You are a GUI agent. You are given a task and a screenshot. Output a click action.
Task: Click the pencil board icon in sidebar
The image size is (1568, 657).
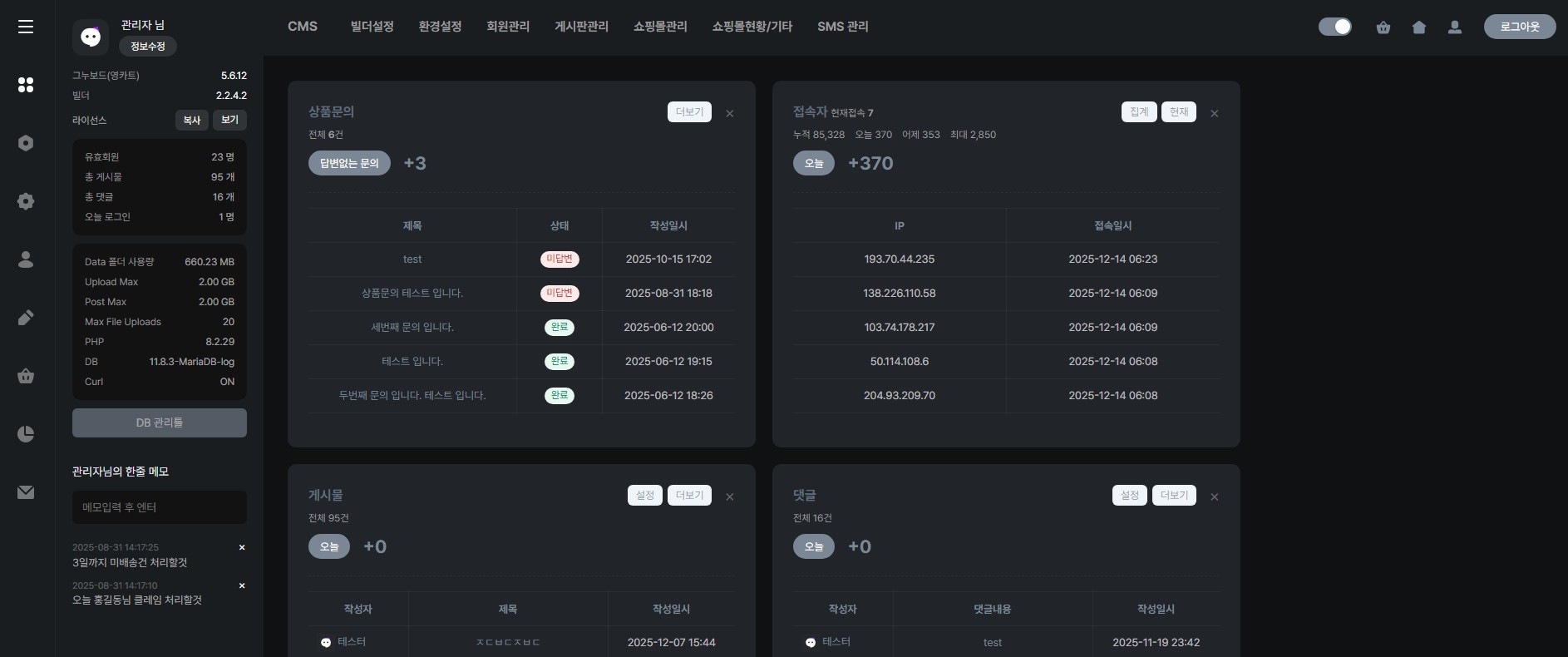click(x=26, y=318)
